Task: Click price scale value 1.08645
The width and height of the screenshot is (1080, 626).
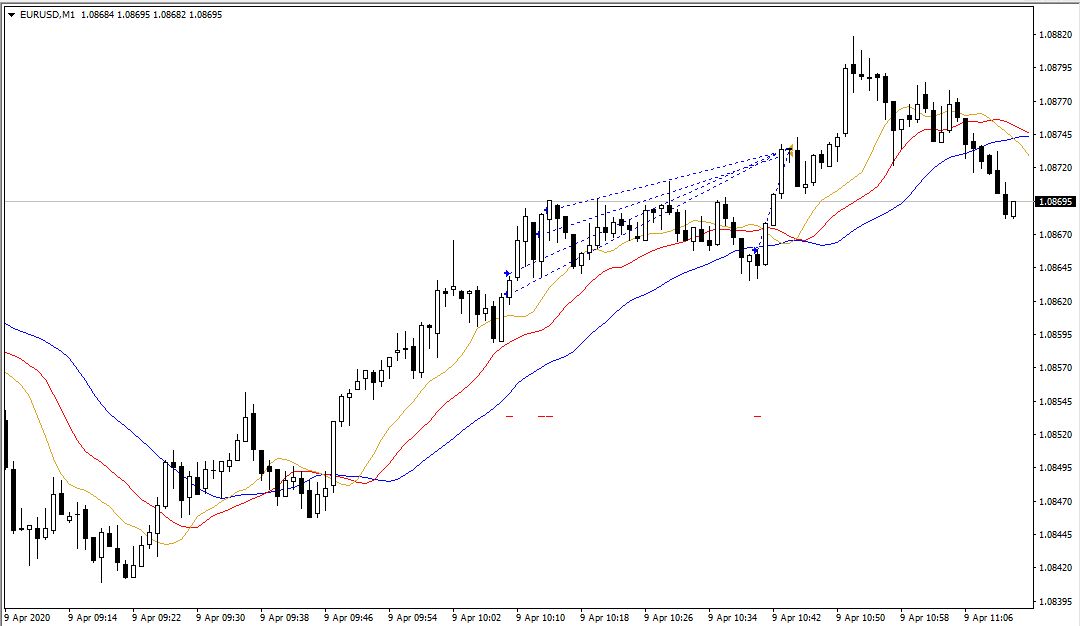Action: point(1055,267)
